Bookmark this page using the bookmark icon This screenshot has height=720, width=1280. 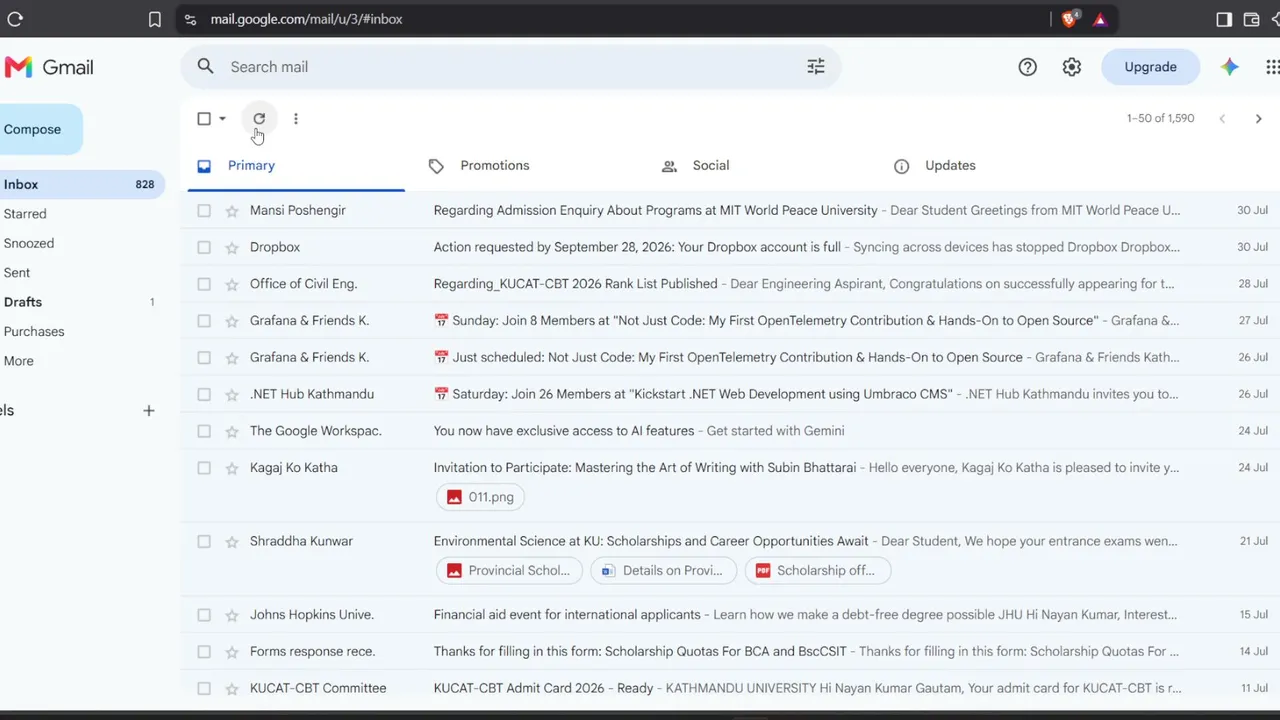[155, 19]
